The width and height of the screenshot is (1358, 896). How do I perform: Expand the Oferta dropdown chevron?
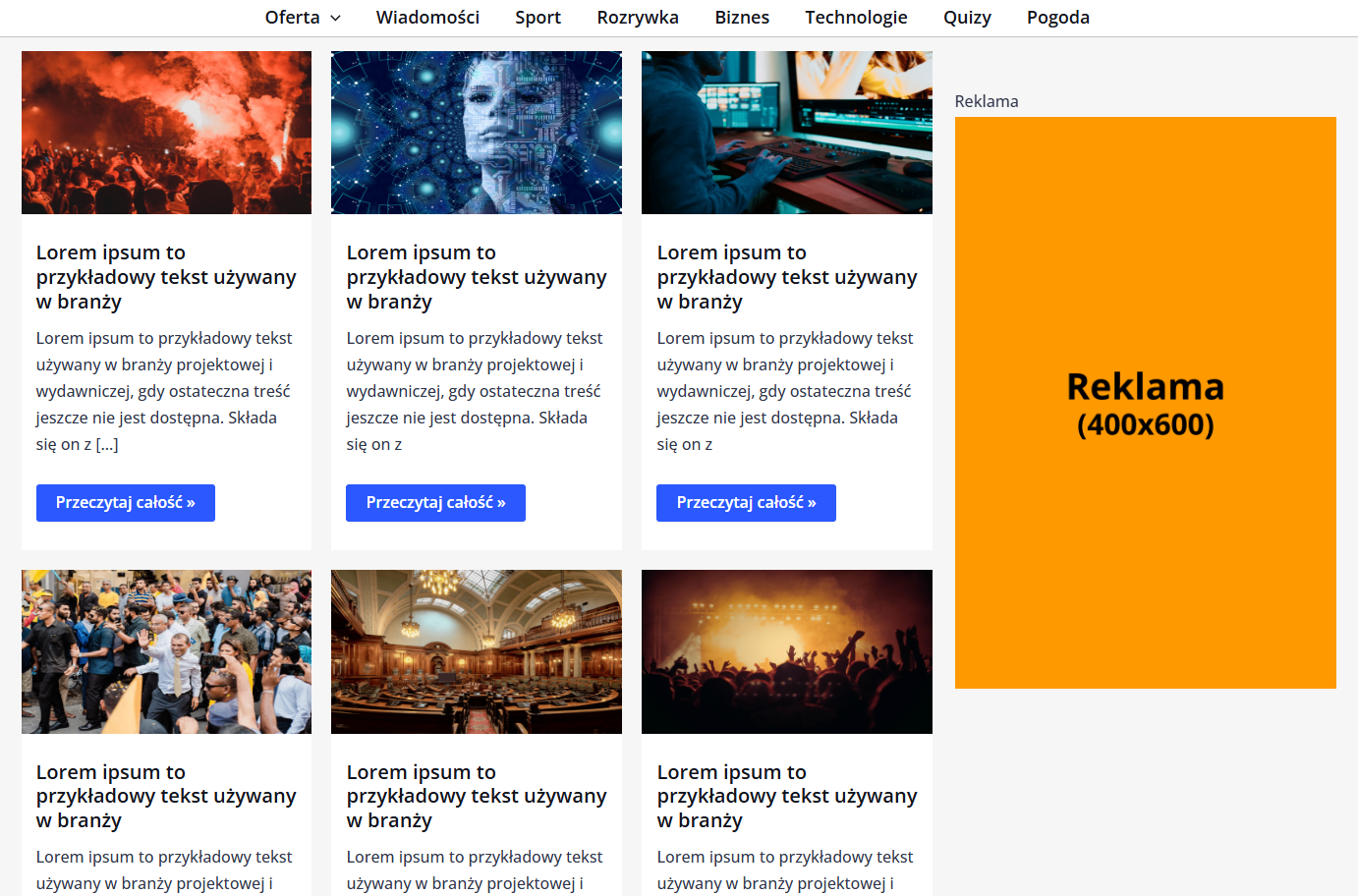335,18
